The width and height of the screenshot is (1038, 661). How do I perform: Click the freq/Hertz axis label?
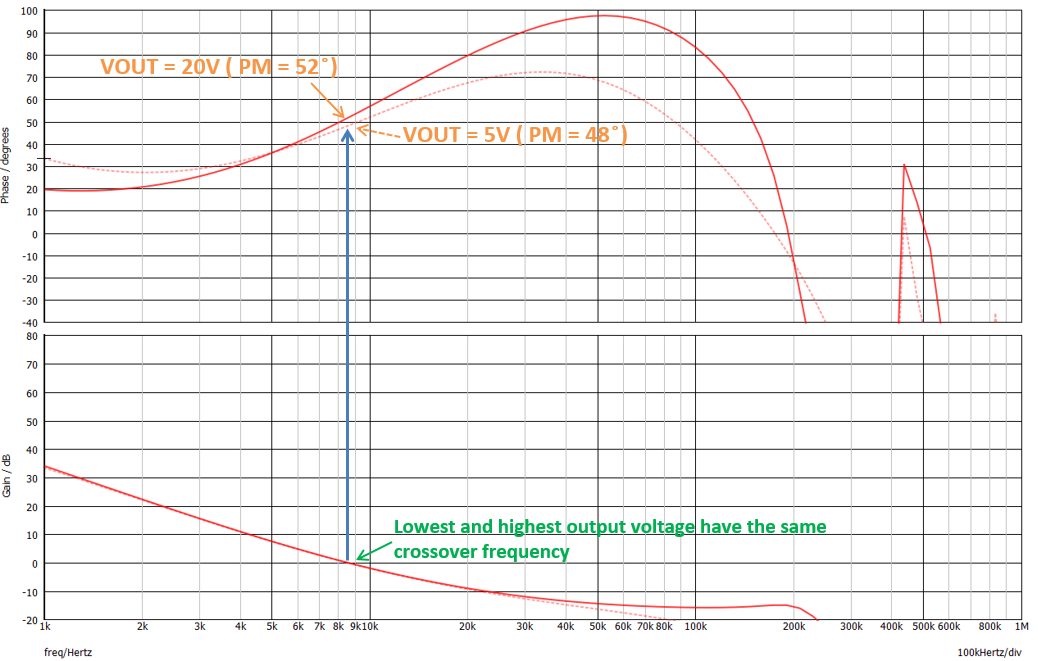click(68, 652)
